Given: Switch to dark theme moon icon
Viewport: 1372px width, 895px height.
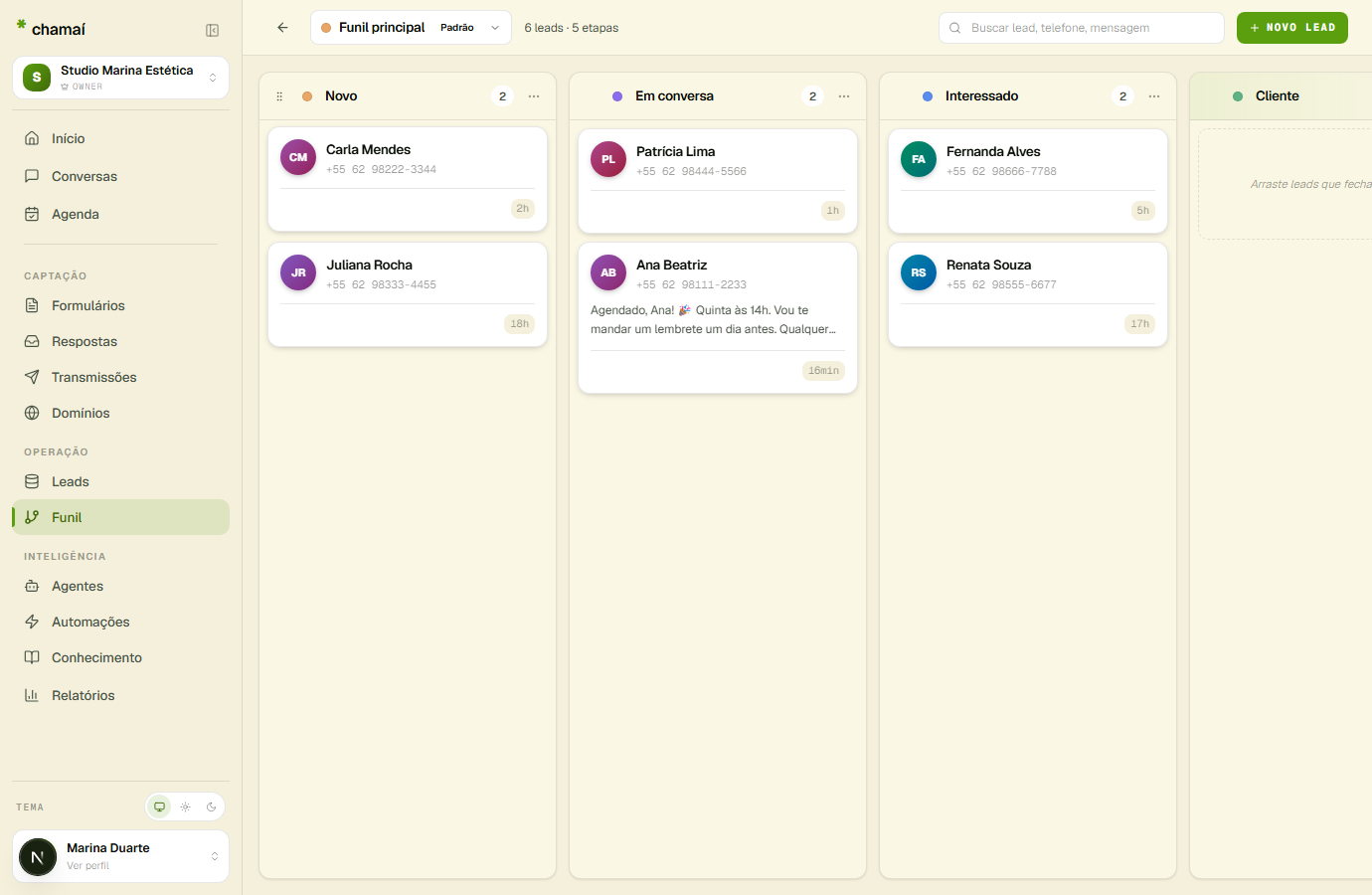Looking at the screenshot, I should [x=211, y=806].
